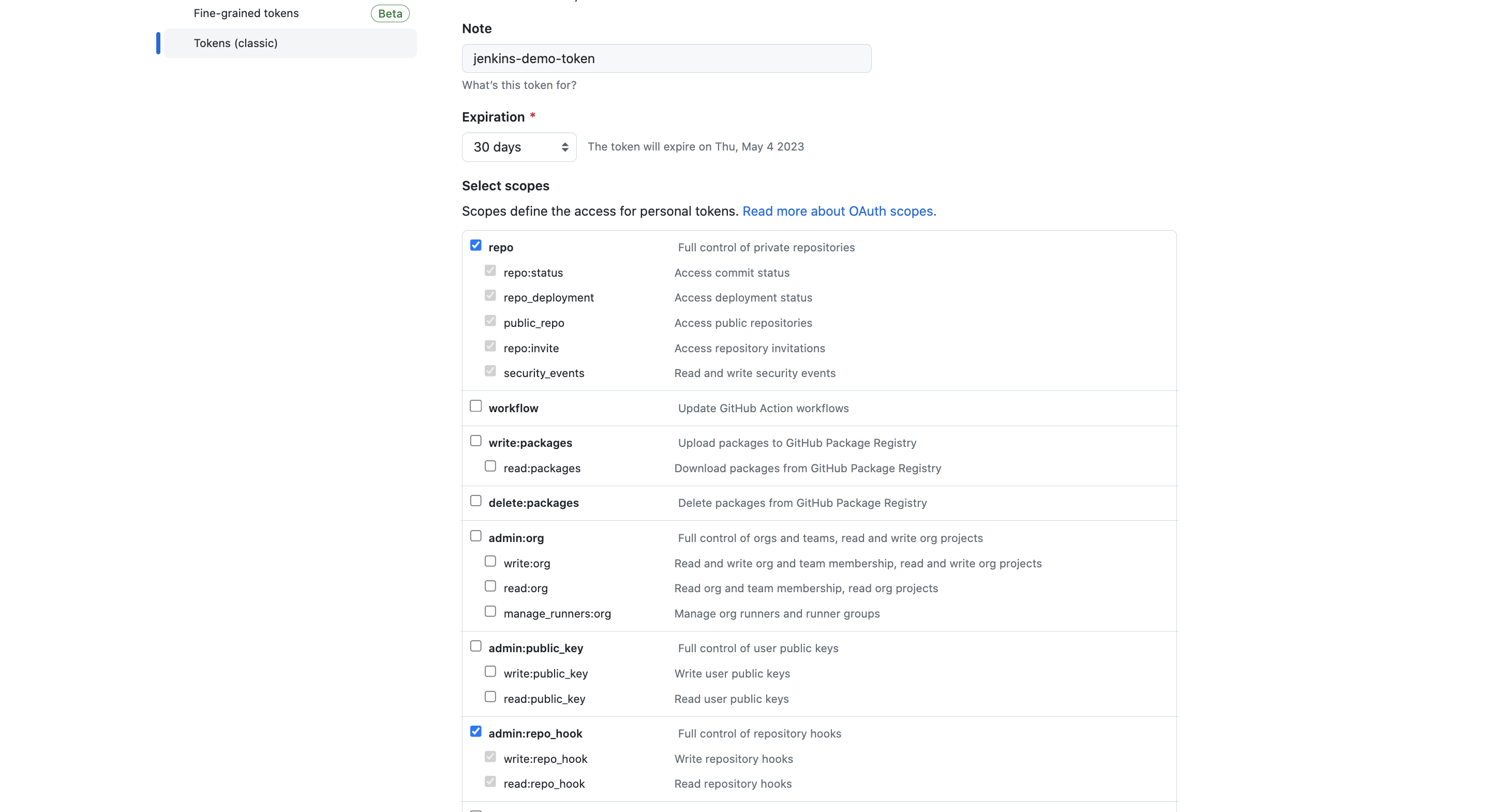
Task: Check the write:org checkbox
Action: (x=490, y=561)
